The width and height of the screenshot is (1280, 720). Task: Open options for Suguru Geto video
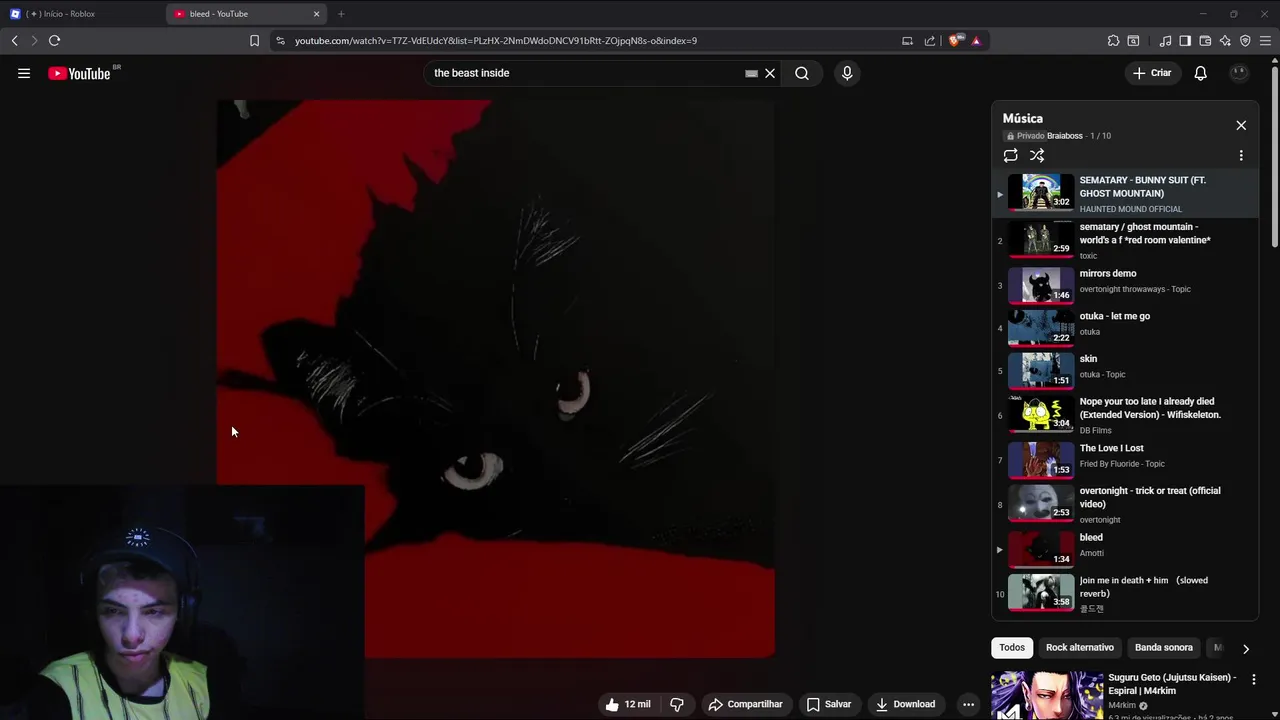pyautogui.click(x=1253, y=680)
